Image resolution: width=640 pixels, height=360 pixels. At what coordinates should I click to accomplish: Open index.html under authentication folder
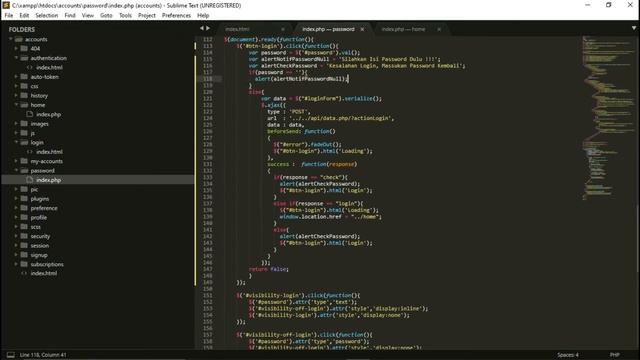pos(49,67)
